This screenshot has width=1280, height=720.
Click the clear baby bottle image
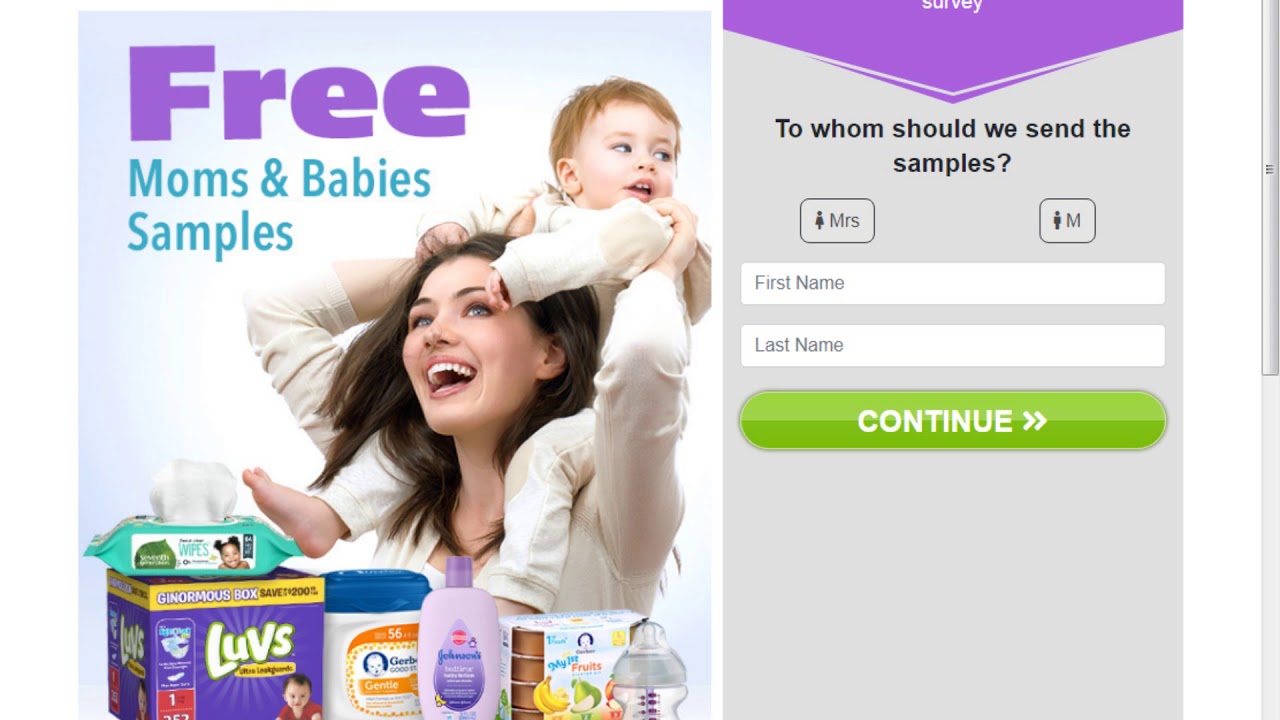pos(649,670)
